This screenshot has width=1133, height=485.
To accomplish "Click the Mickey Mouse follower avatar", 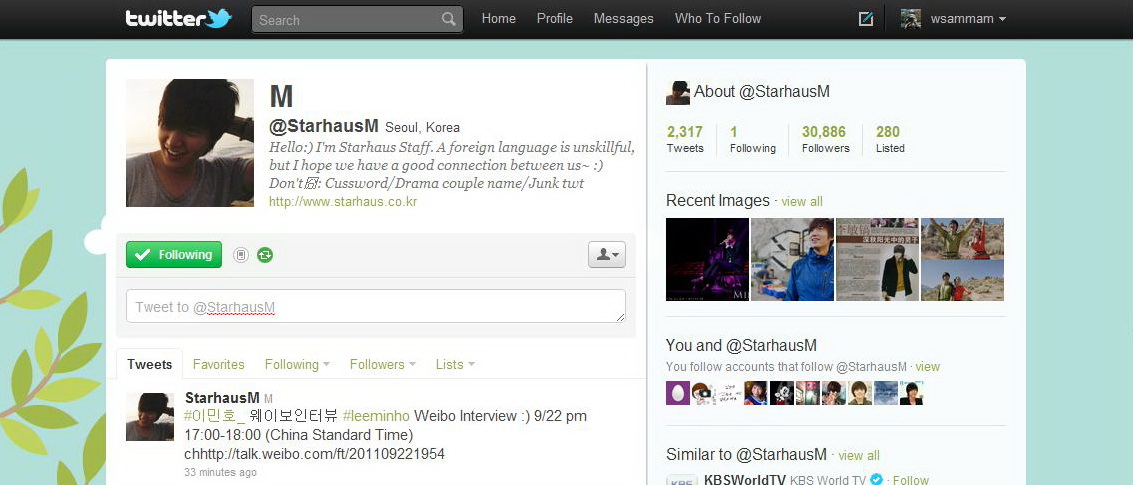I will 782,392.
